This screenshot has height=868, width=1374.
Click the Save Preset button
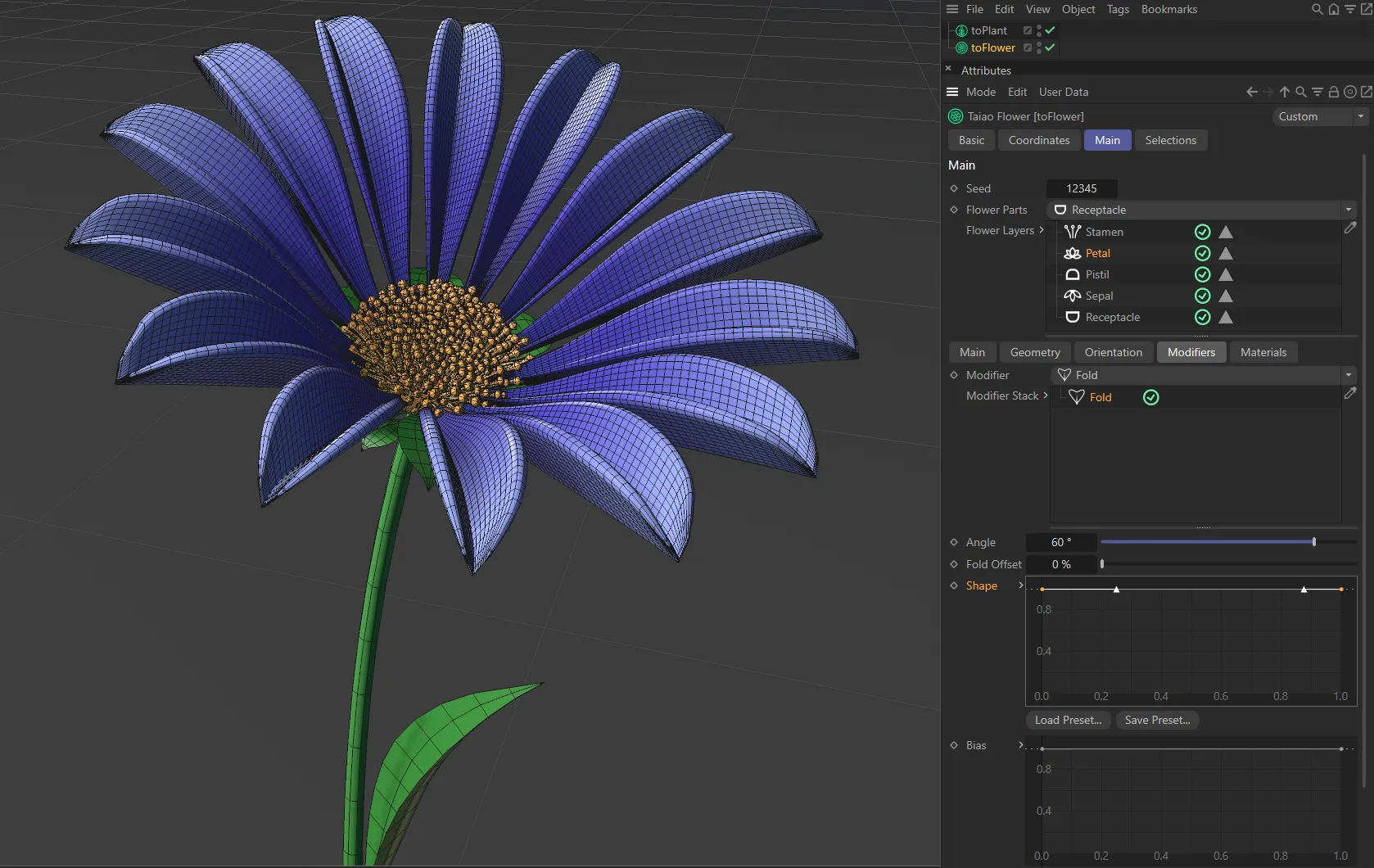coord(1157,720)
